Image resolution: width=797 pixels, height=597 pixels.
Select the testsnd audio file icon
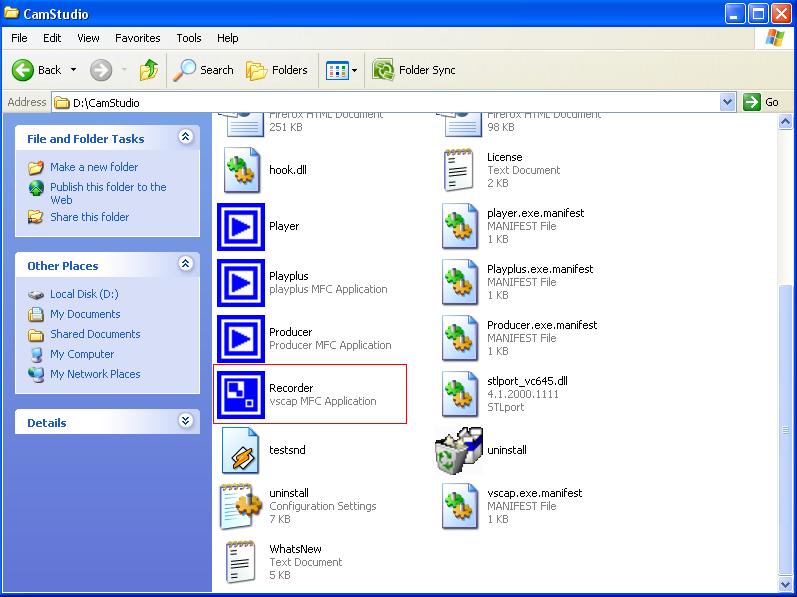240,450
